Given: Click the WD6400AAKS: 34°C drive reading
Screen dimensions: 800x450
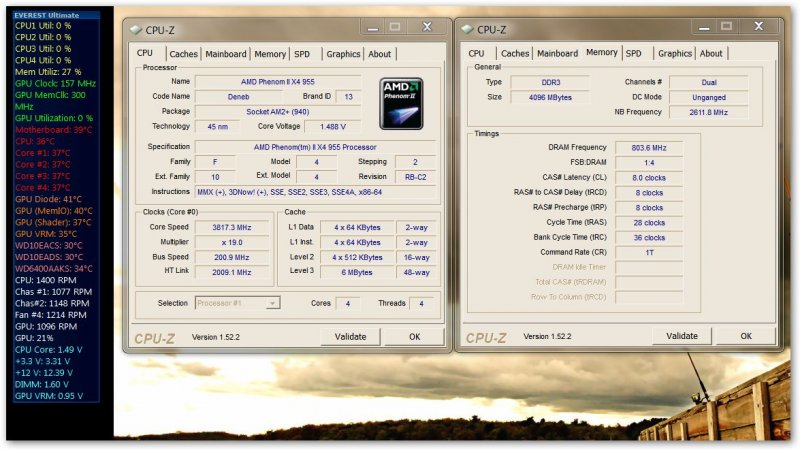Looking at the screenshot, I should click(x=54, y=268).
